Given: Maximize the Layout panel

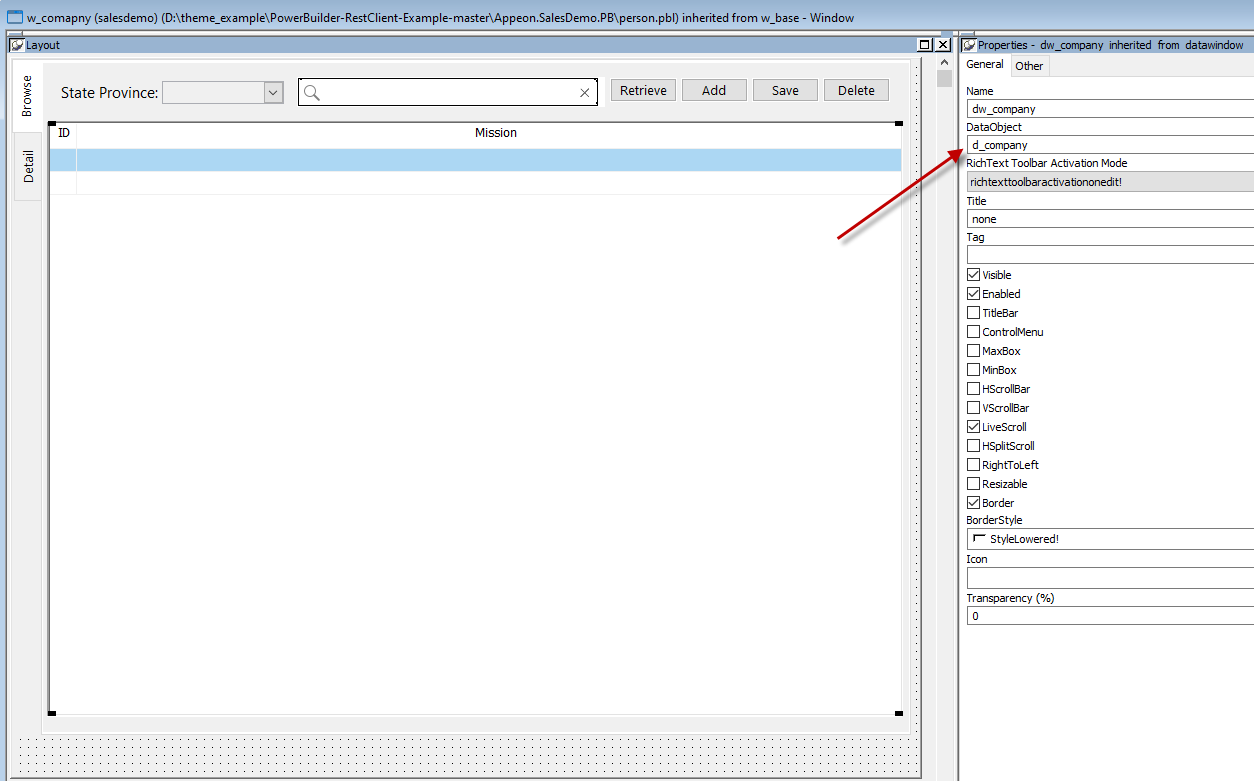Looking at the screenshot, I should point(925,45).
